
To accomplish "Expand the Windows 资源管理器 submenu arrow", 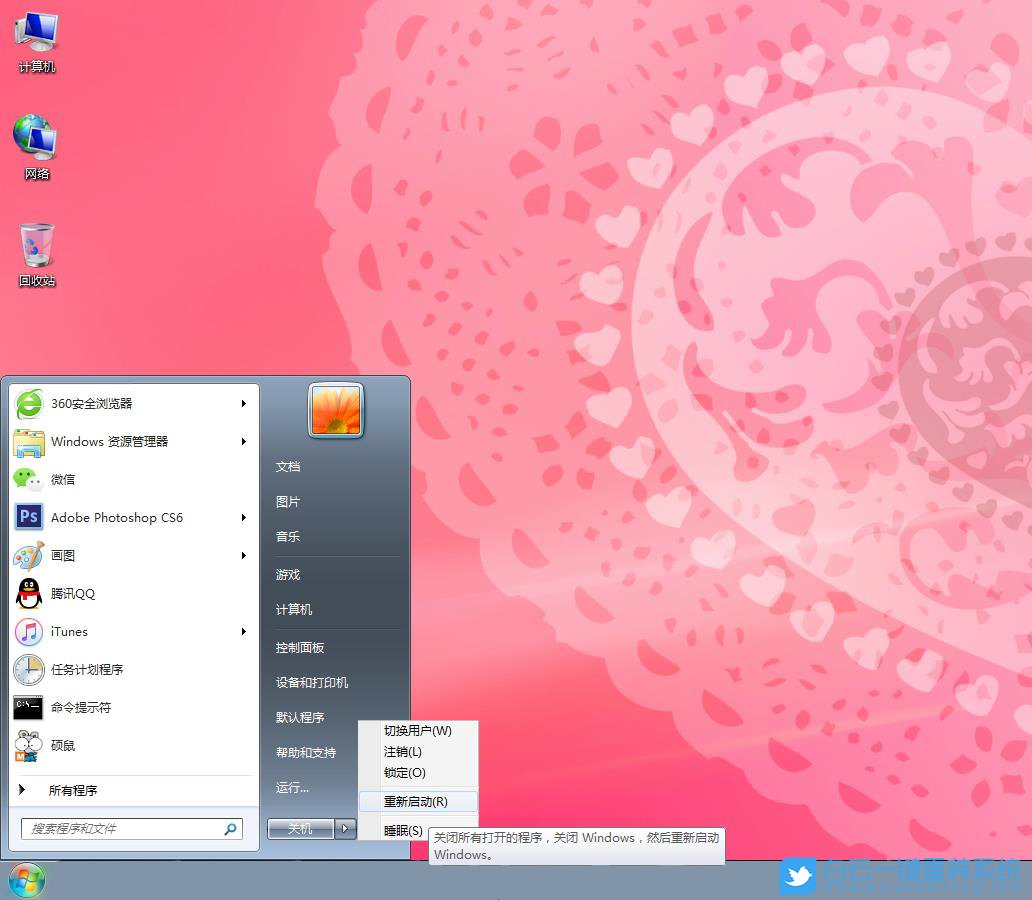I will point(243,441).
